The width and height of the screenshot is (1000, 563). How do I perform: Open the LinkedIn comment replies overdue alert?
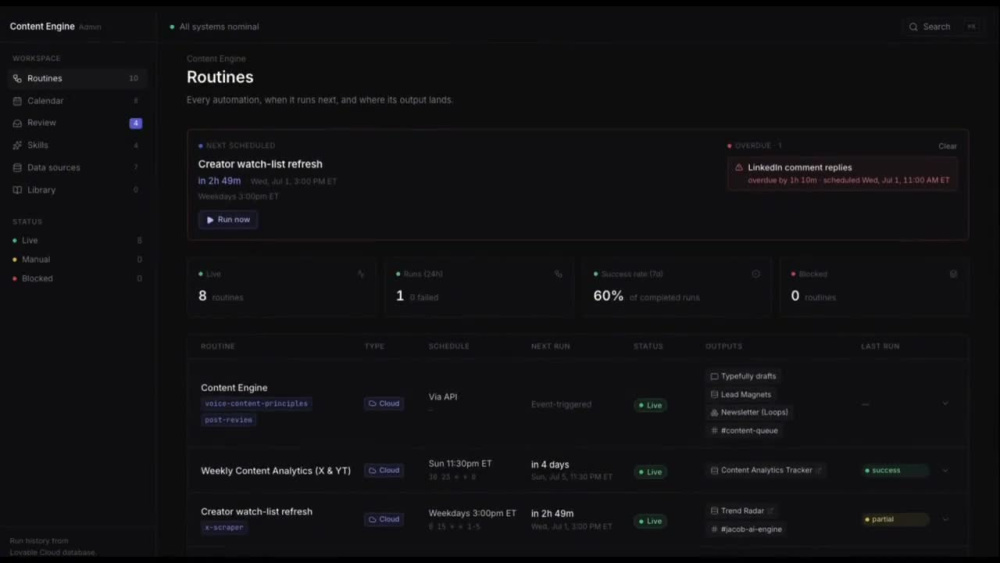(x=842, y=173)
